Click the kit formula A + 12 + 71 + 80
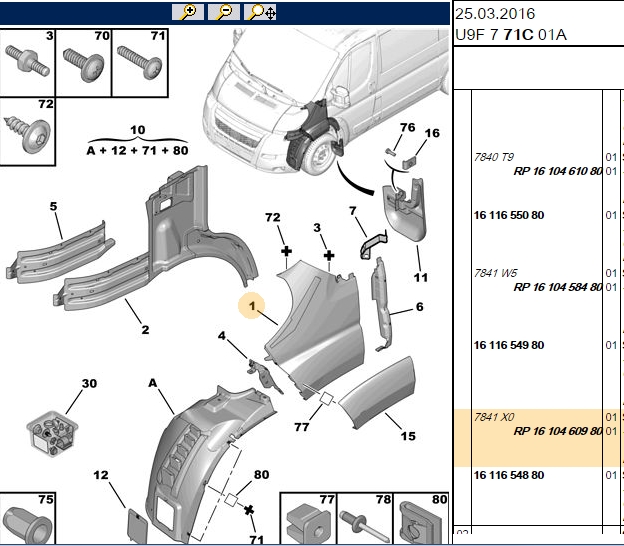This screenshot has width=624, height=546. [x=137, y=150]
